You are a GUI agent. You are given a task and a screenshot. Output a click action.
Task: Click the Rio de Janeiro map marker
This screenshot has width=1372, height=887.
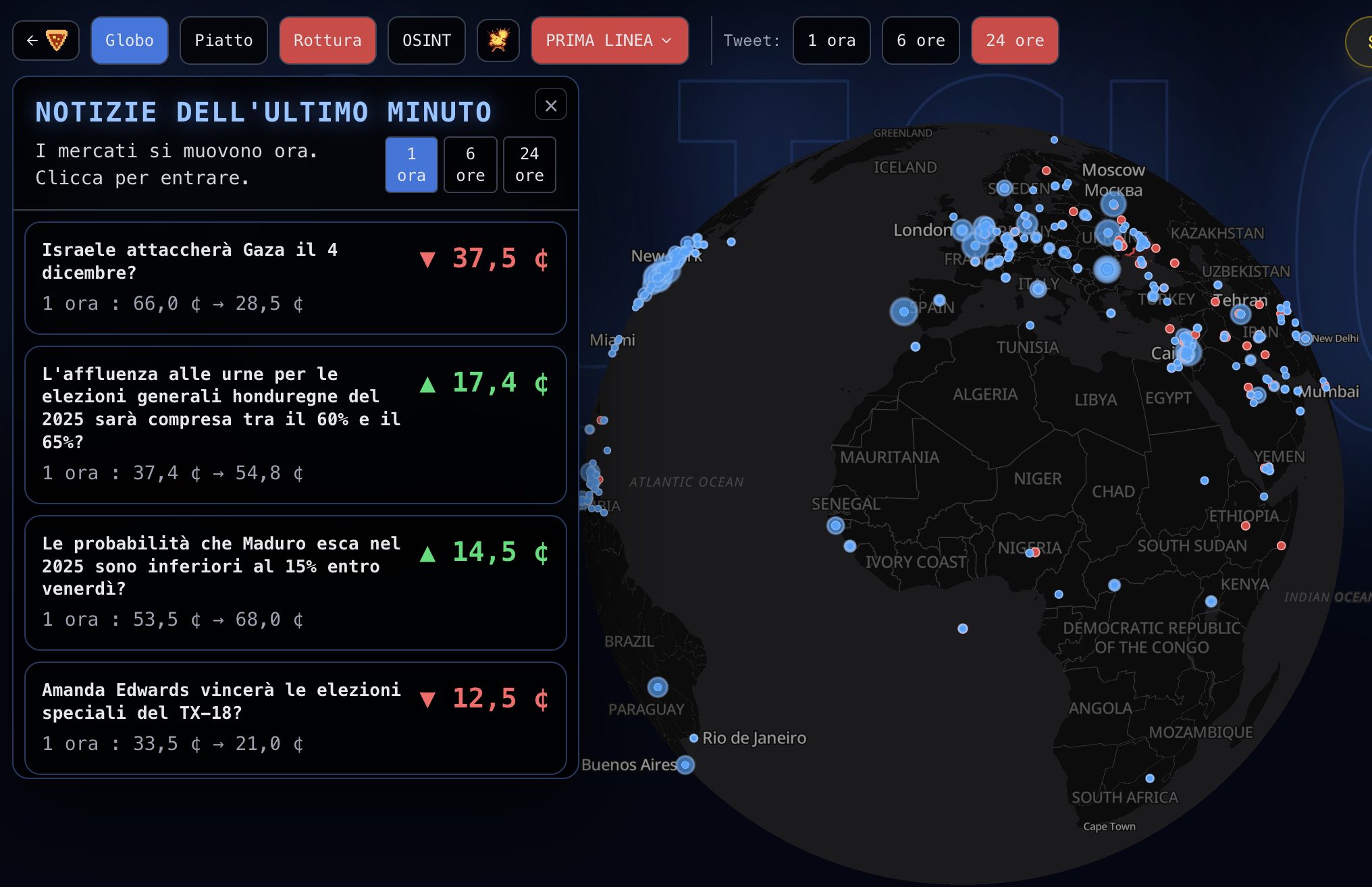pos(693,738)
